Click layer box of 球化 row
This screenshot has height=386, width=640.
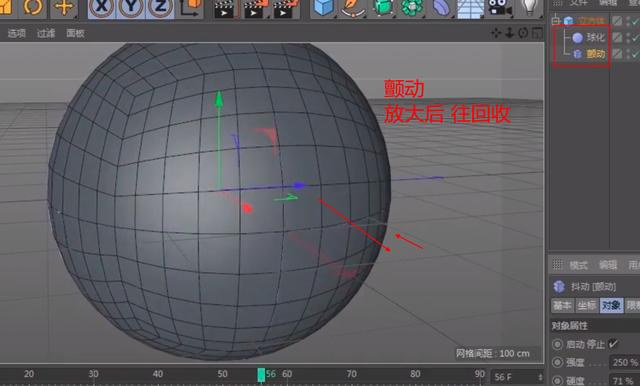pos(618,38)
